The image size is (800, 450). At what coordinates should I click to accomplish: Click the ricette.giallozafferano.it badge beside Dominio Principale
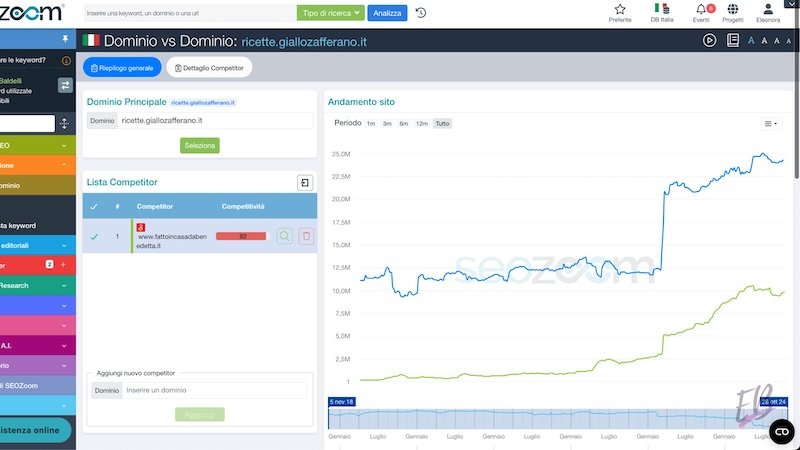(x=203, y=103)
